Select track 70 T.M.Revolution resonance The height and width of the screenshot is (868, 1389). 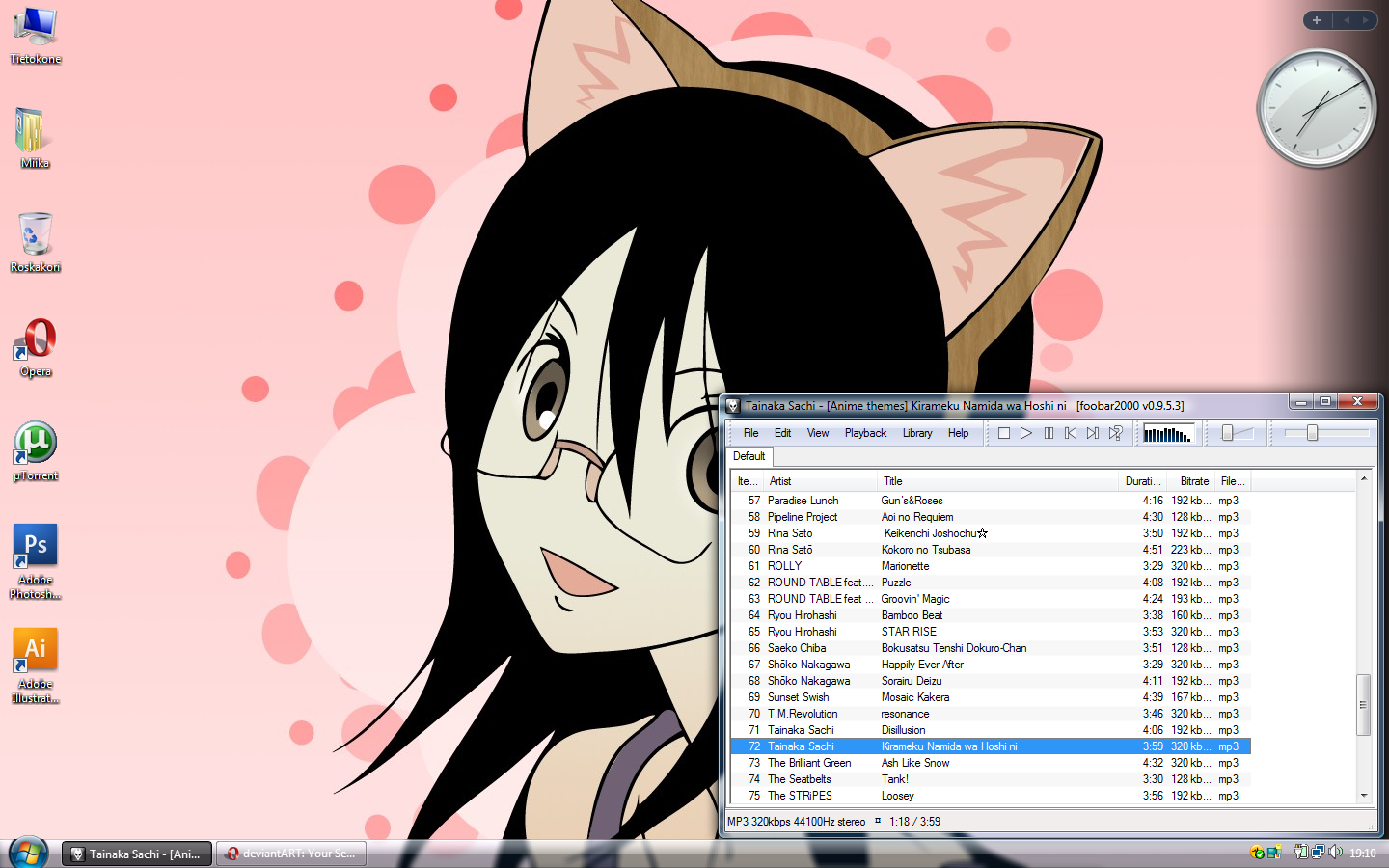[x=992, y=714]
